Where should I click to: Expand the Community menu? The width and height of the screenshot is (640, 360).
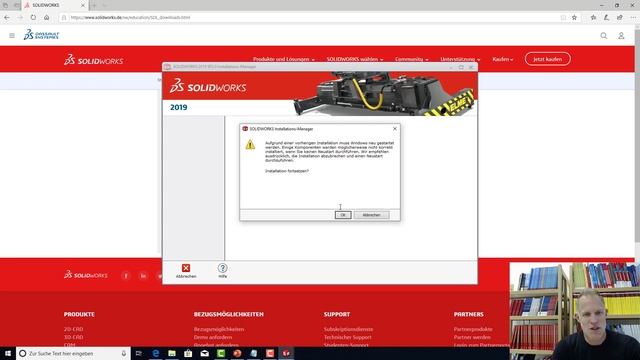pos(411,59)
